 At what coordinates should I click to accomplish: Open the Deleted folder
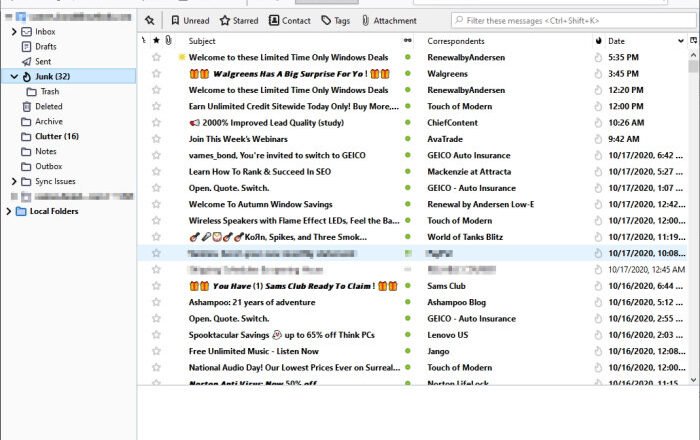49,106
